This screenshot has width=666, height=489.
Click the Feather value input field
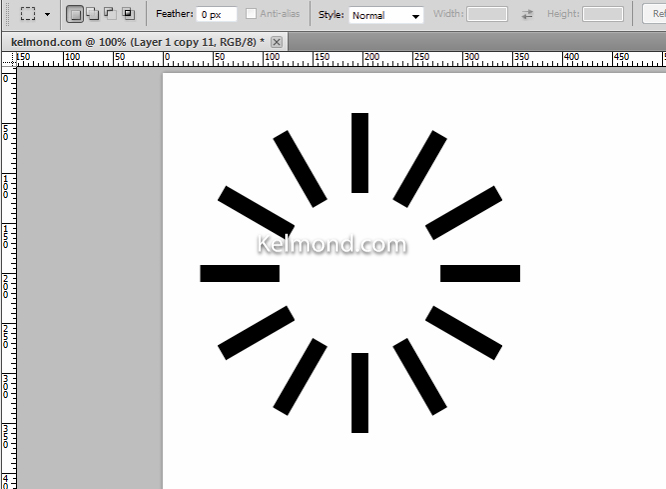coord(217,14)
